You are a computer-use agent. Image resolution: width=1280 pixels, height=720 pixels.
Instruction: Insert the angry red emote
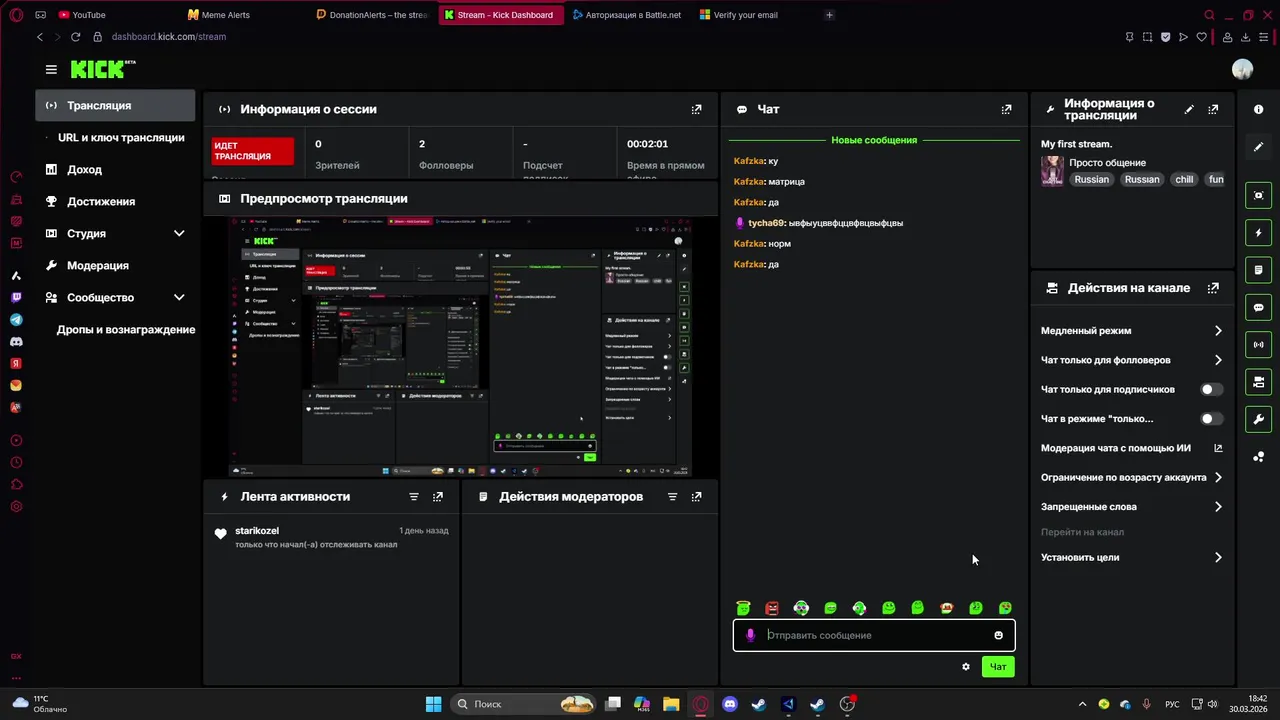click(772, 608)
